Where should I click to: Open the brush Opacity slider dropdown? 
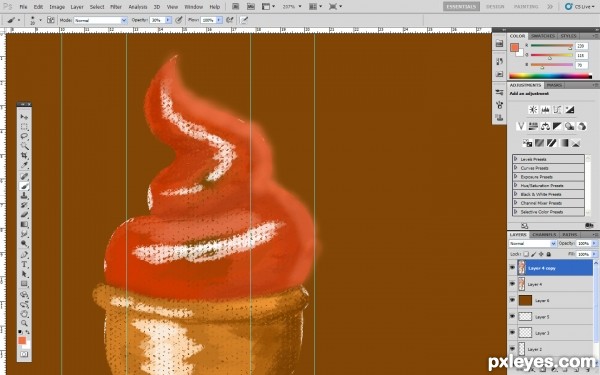168,20
